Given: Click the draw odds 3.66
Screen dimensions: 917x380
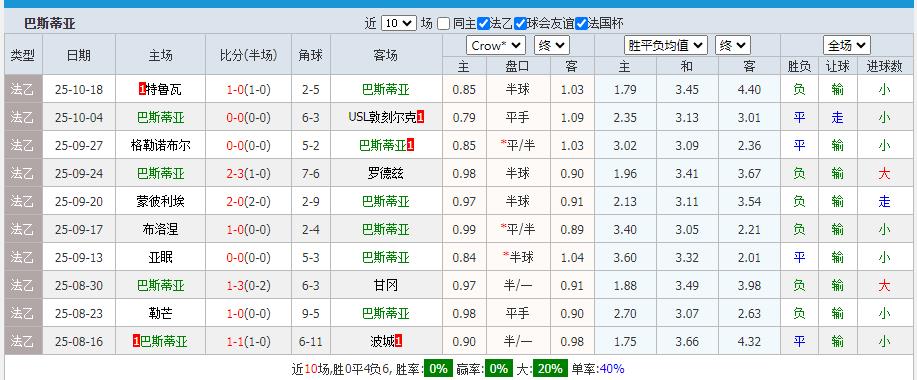Looking at the screenshot, I should coord(687,341).
